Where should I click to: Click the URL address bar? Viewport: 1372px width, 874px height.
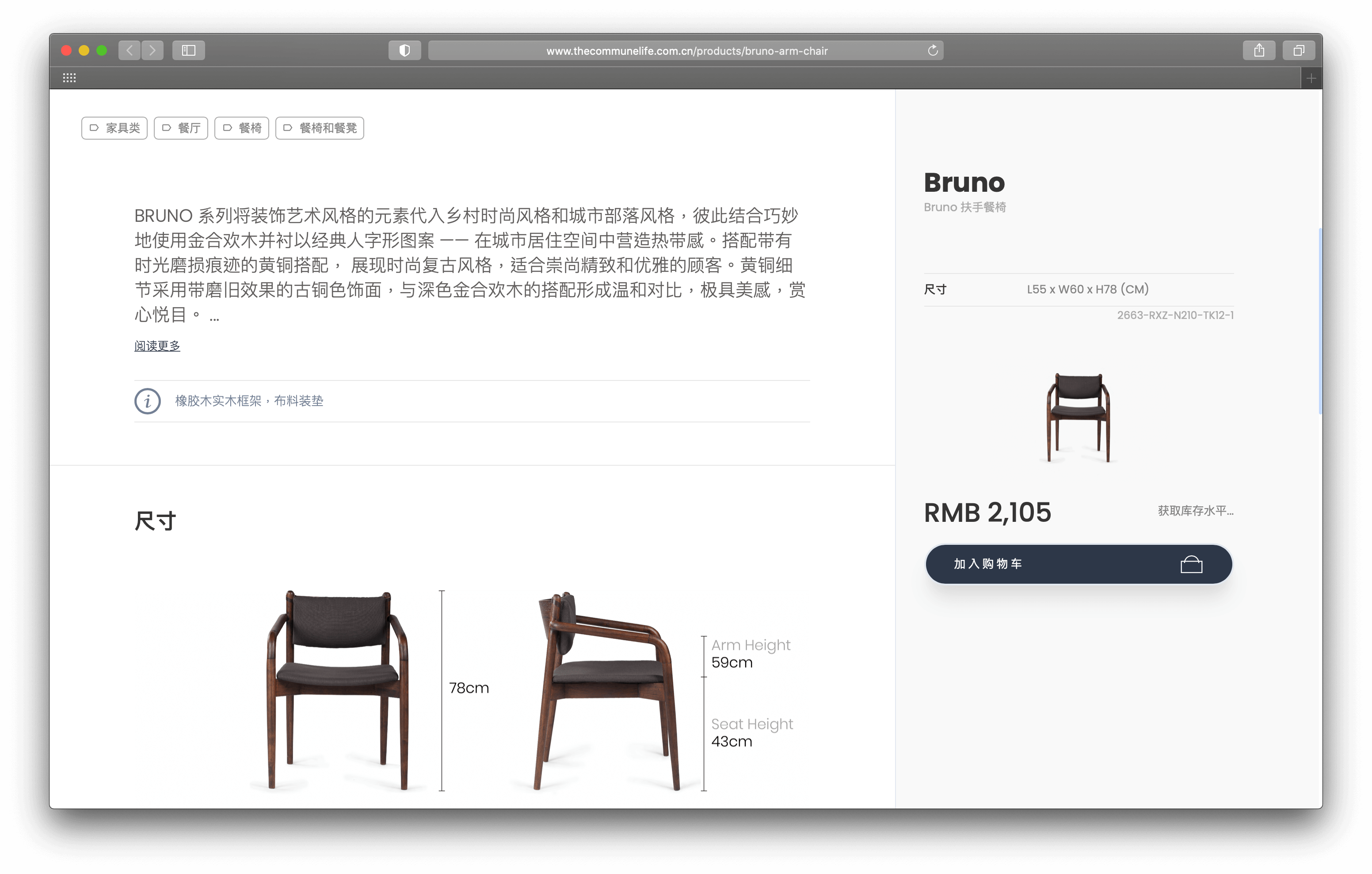686,50
